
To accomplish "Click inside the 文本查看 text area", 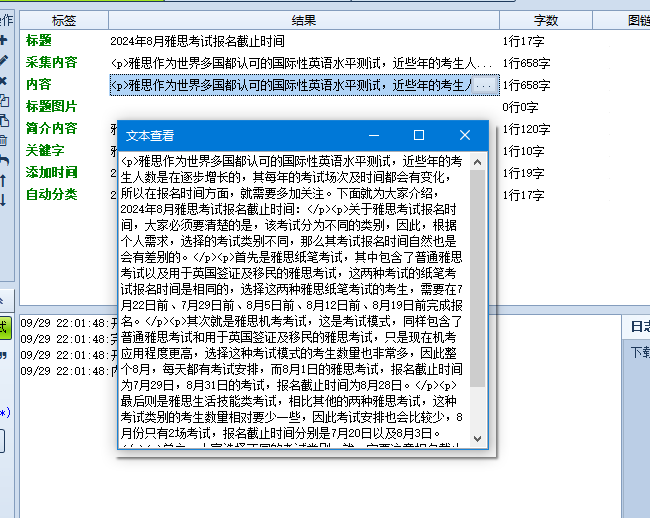I will click(x=294, y=300).
